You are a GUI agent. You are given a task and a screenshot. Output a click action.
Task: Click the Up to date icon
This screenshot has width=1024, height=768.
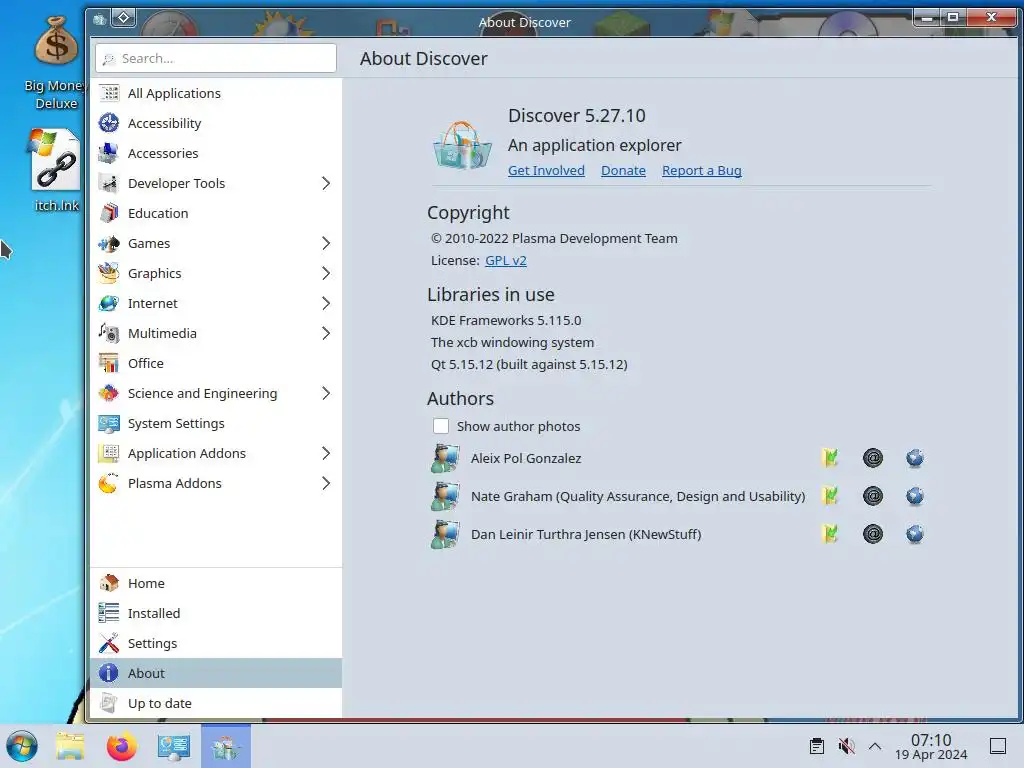[x=109, y=703]
